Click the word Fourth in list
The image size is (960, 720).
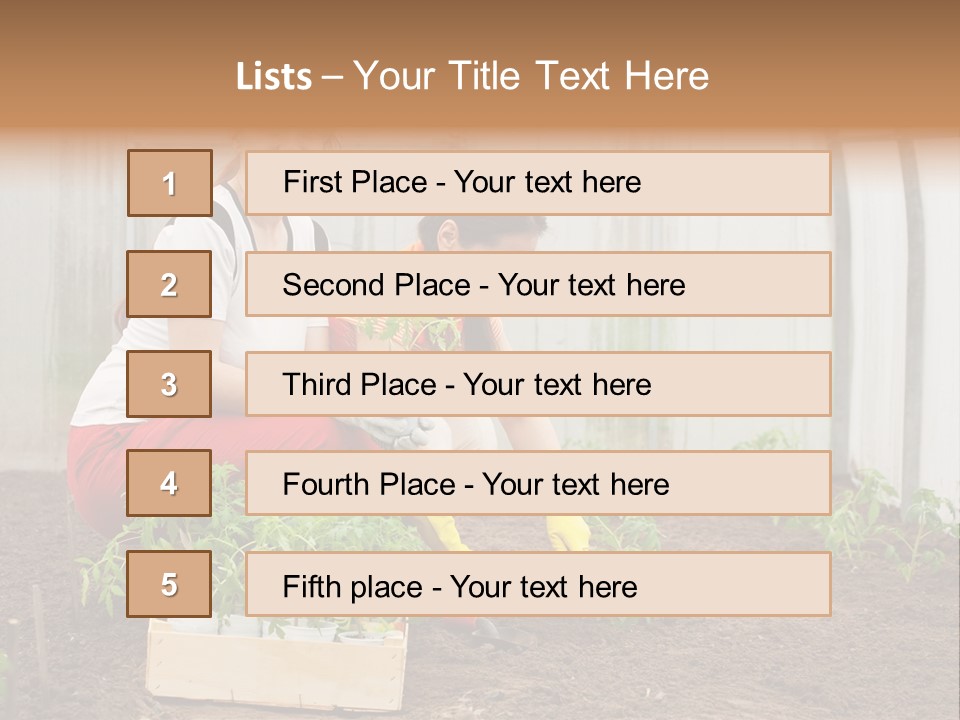[x=324, y=484]
